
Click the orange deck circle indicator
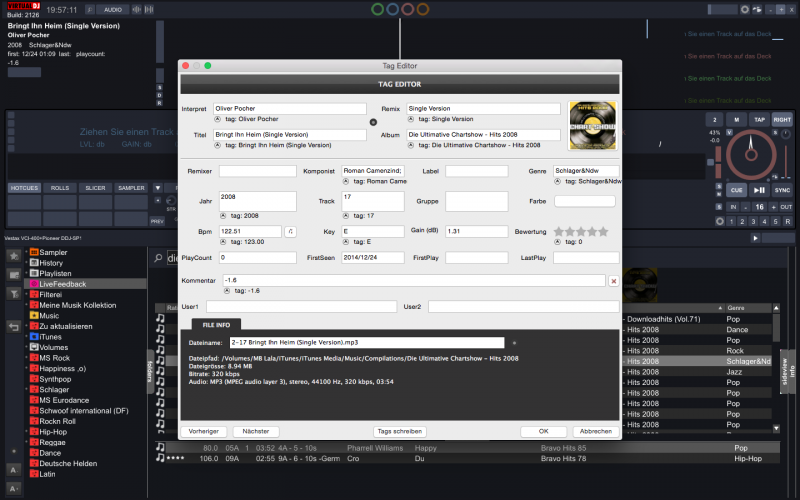(422, 9)
